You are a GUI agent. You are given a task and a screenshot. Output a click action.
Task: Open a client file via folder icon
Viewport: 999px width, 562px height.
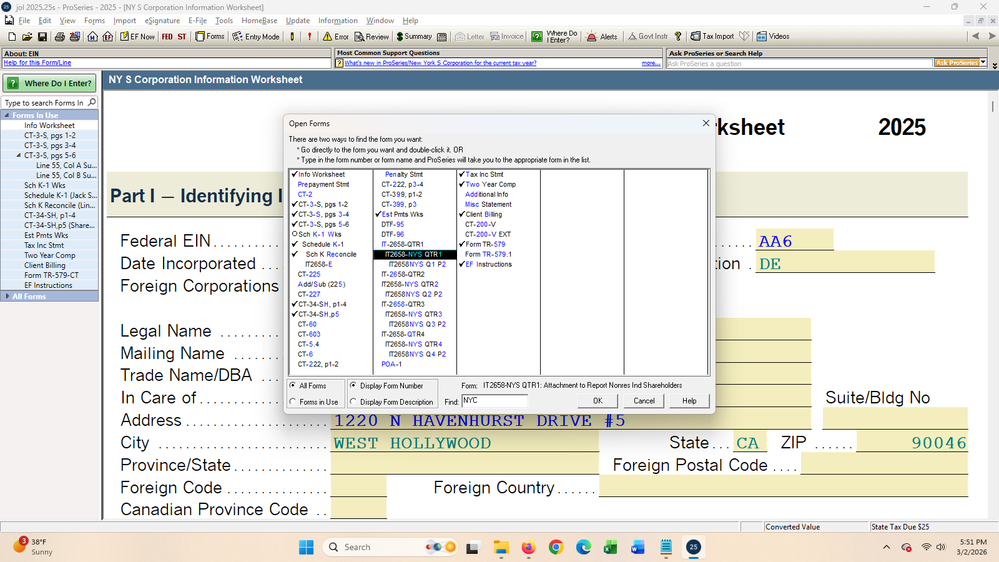click(x=27, y=37)
